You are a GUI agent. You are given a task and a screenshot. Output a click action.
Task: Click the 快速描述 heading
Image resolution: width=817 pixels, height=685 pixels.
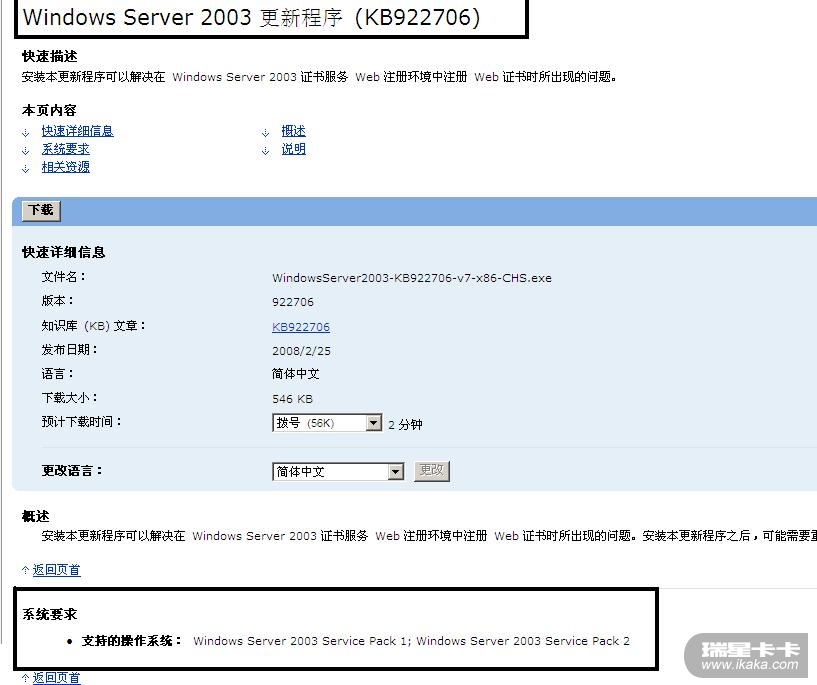coord(49,56)
